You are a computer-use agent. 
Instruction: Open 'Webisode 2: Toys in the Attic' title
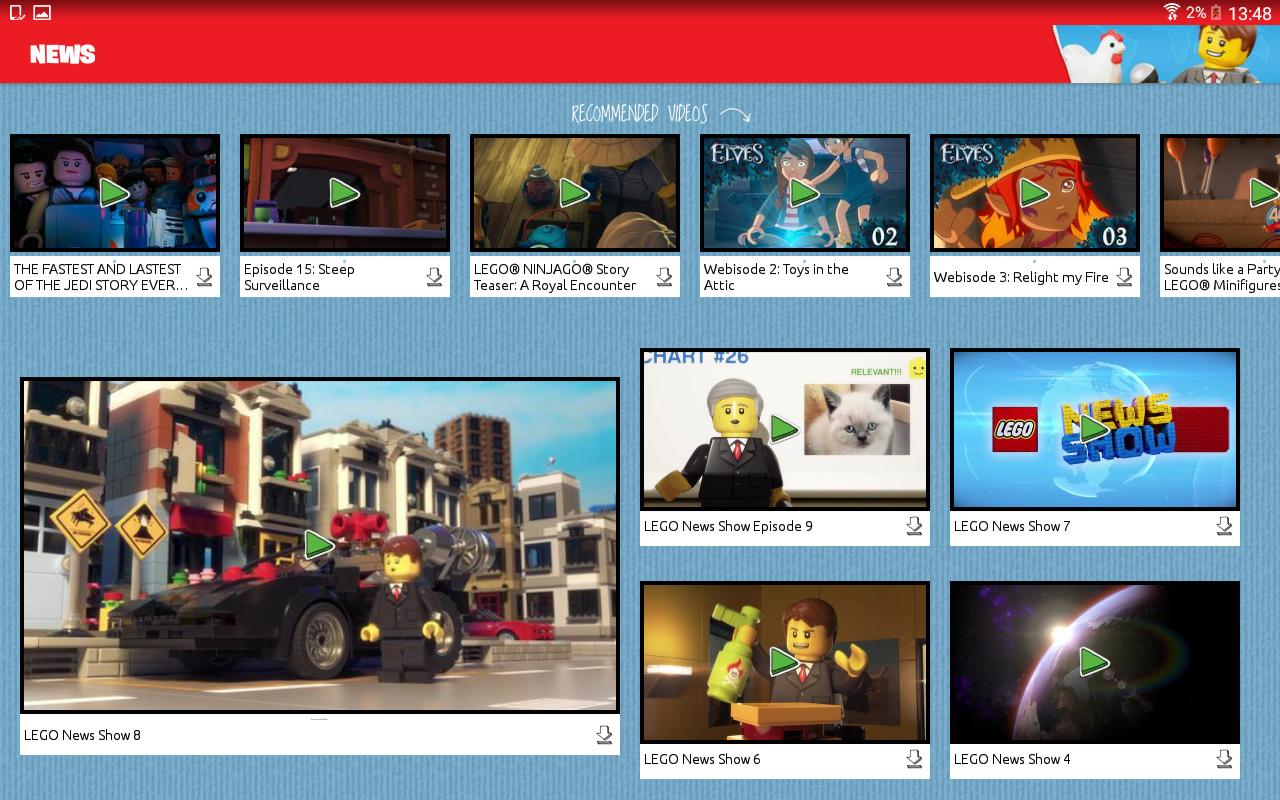pyautogui.click(x=776, y=277)
